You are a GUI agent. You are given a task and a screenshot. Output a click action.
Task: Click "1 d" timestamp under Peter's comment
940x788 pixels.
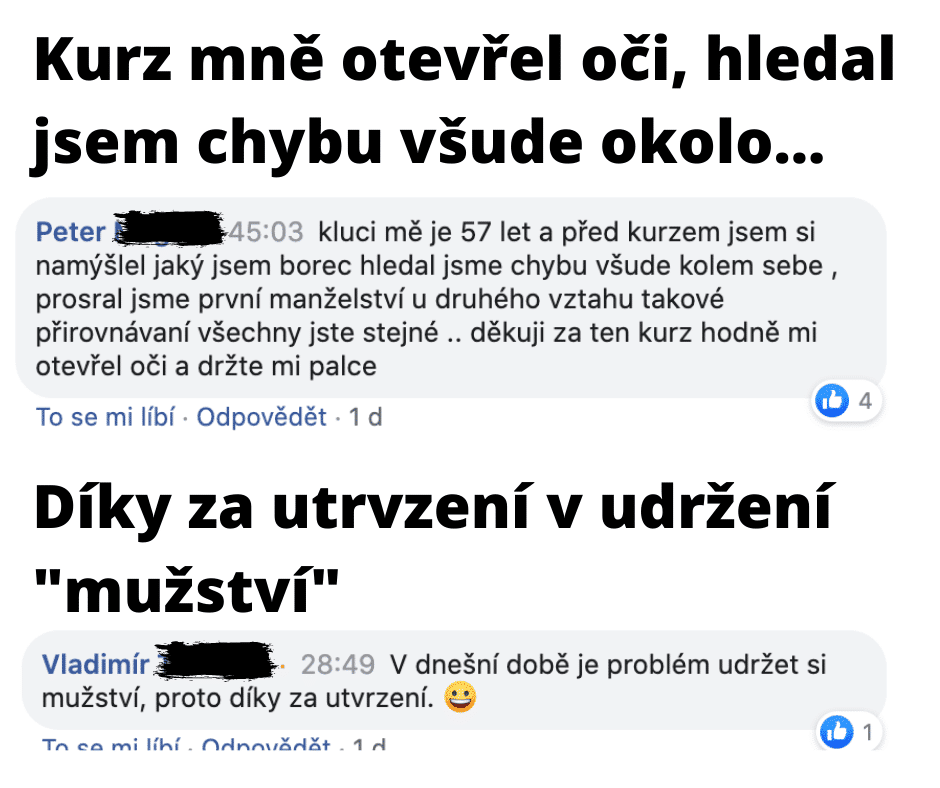click(x=366, y=417)
